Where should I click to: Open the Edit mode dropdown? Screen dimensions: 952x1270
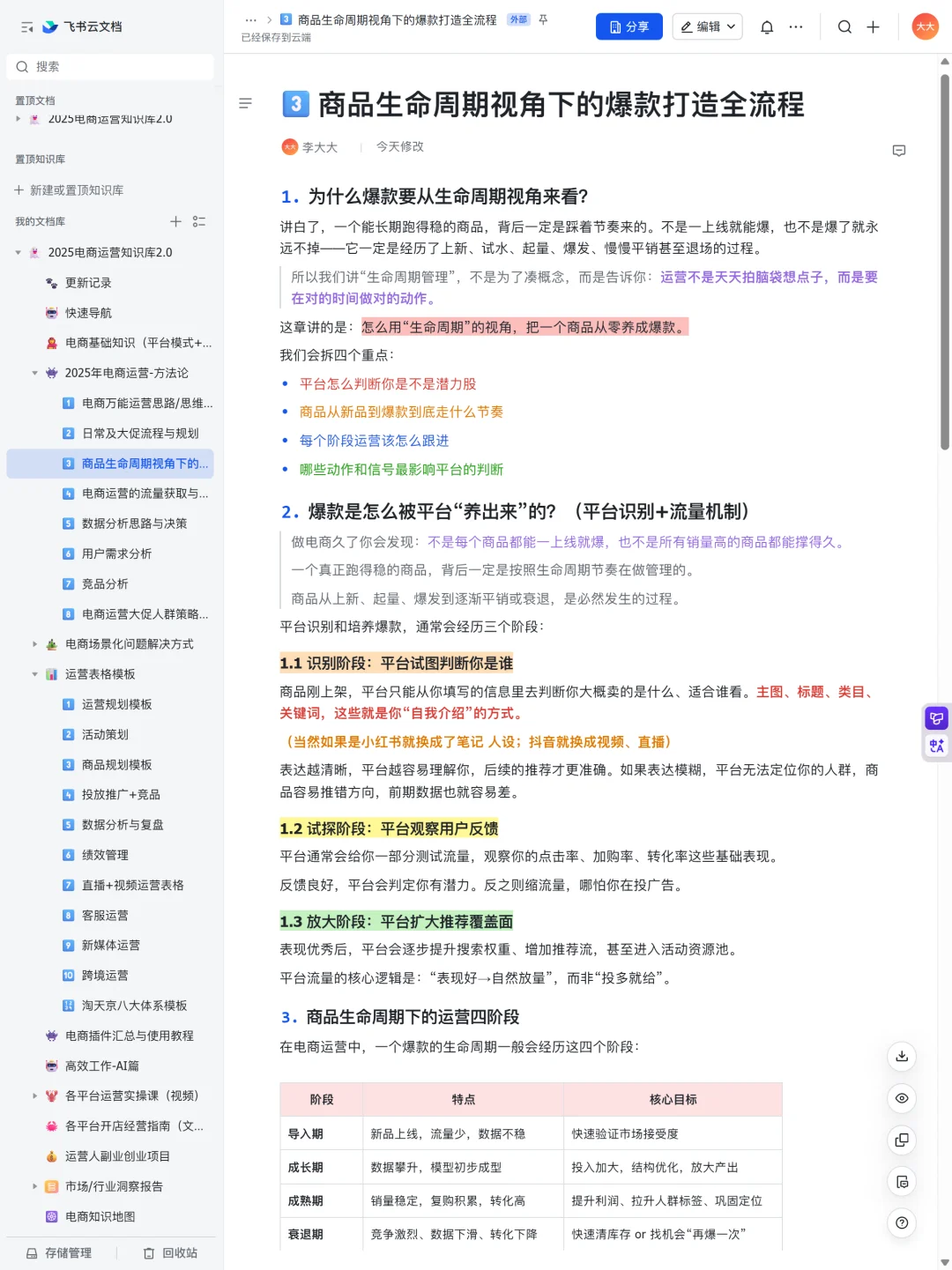point(707,27)
